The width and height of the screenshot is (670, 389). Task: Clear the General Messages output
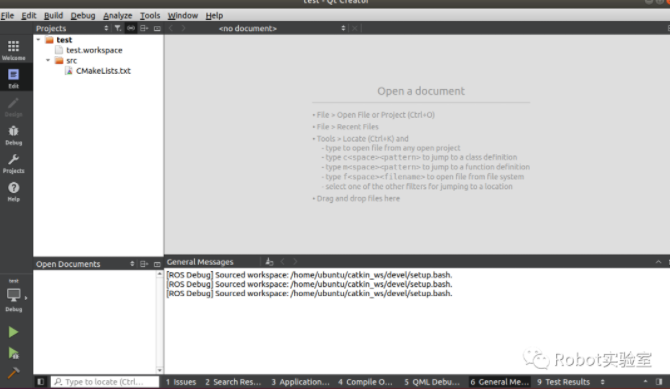269,262
